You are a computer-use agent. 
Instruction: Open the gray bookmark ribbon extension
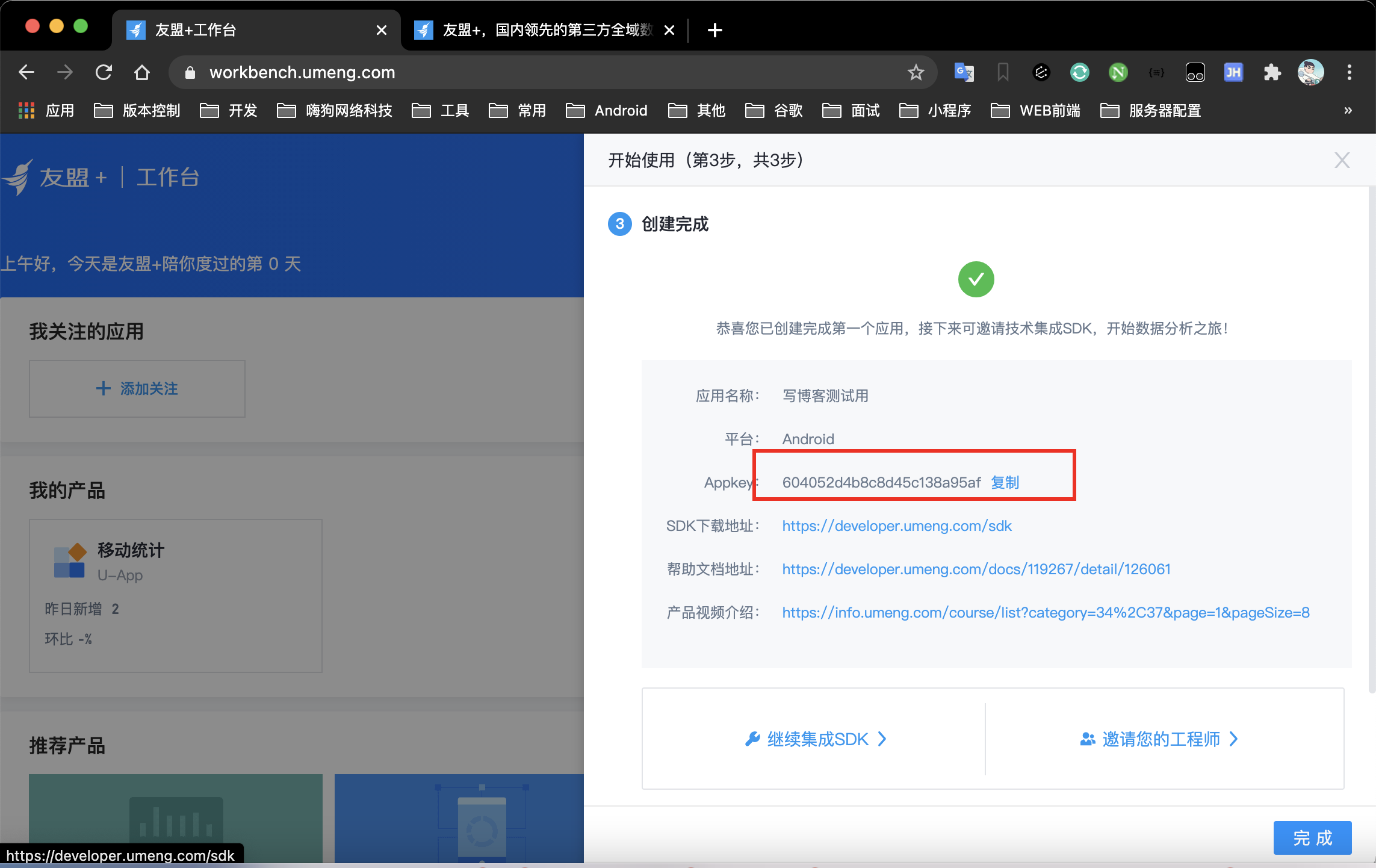(x=1003, y=72)
